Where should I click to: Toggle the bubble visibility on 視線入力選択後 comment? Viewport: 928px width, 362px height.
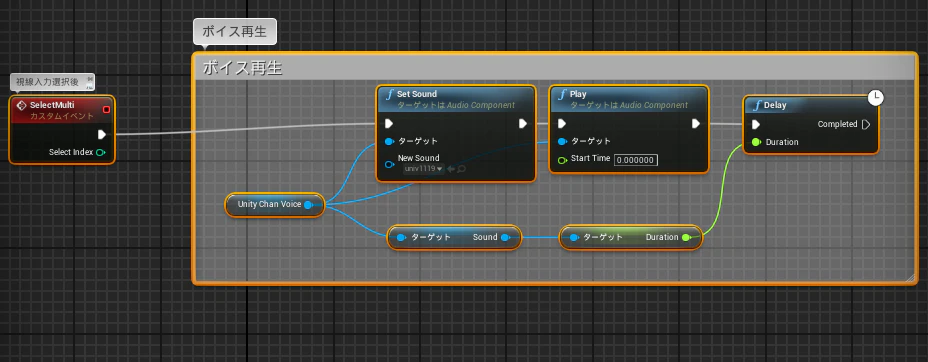click(89, 86)
